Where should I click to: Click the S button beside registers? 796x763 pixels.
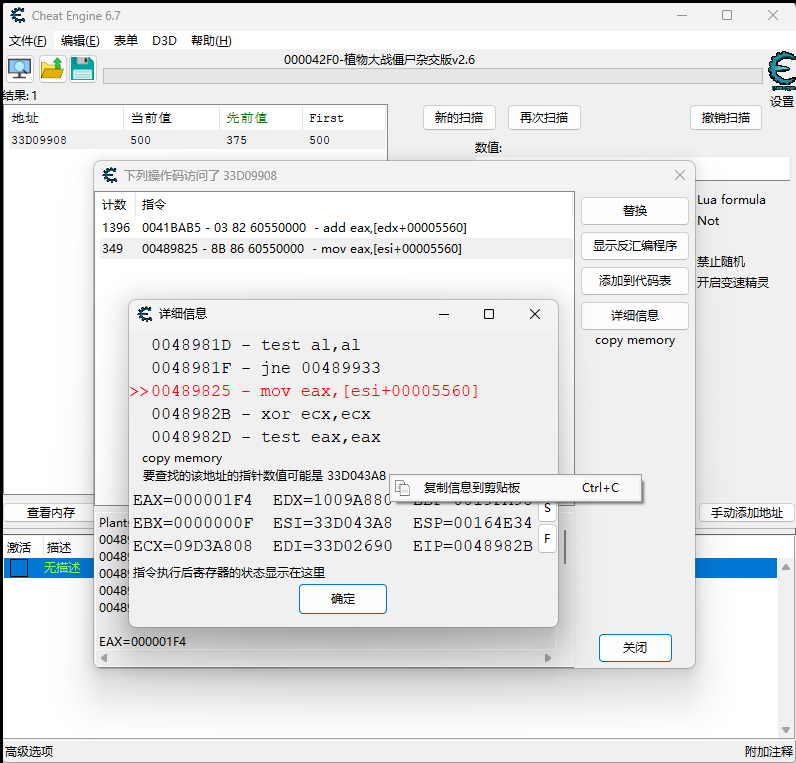(547, 509)
